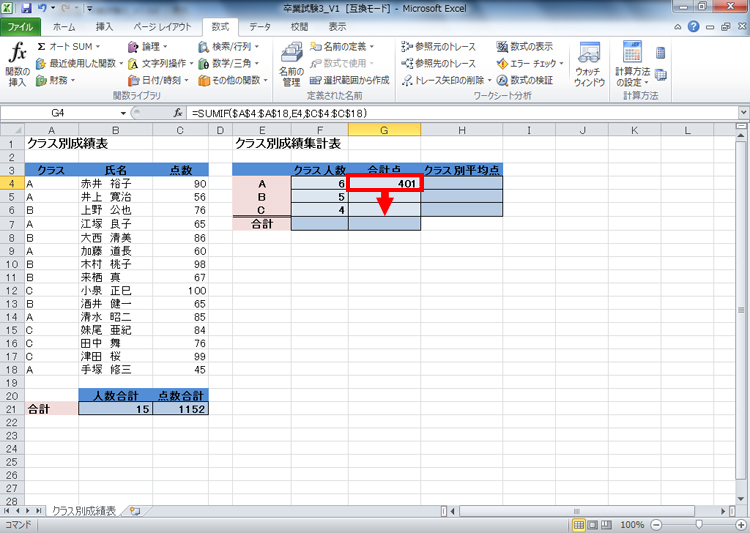
Task: Click Trace Dependents (参照先のトレース)
Action: click(439, 63)
